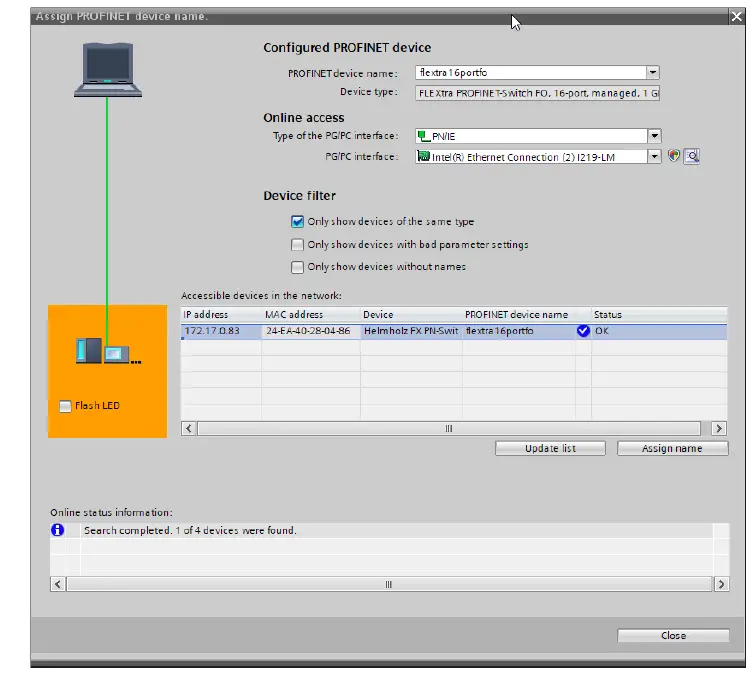Click the MAC address column header
The width and height of the screenshot is (754, 679).
click(x=311, y=314)
